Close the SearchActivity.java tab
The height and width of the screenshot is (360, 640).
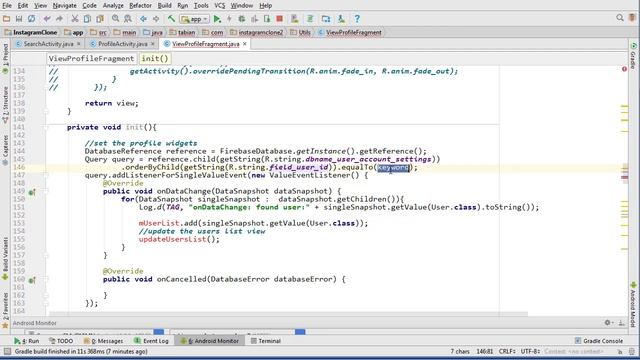[x=79, y=44]
